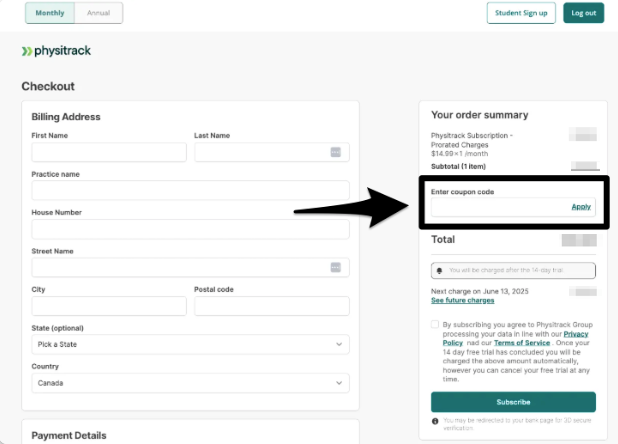Open the State dropdown

(x=190, y=344)
